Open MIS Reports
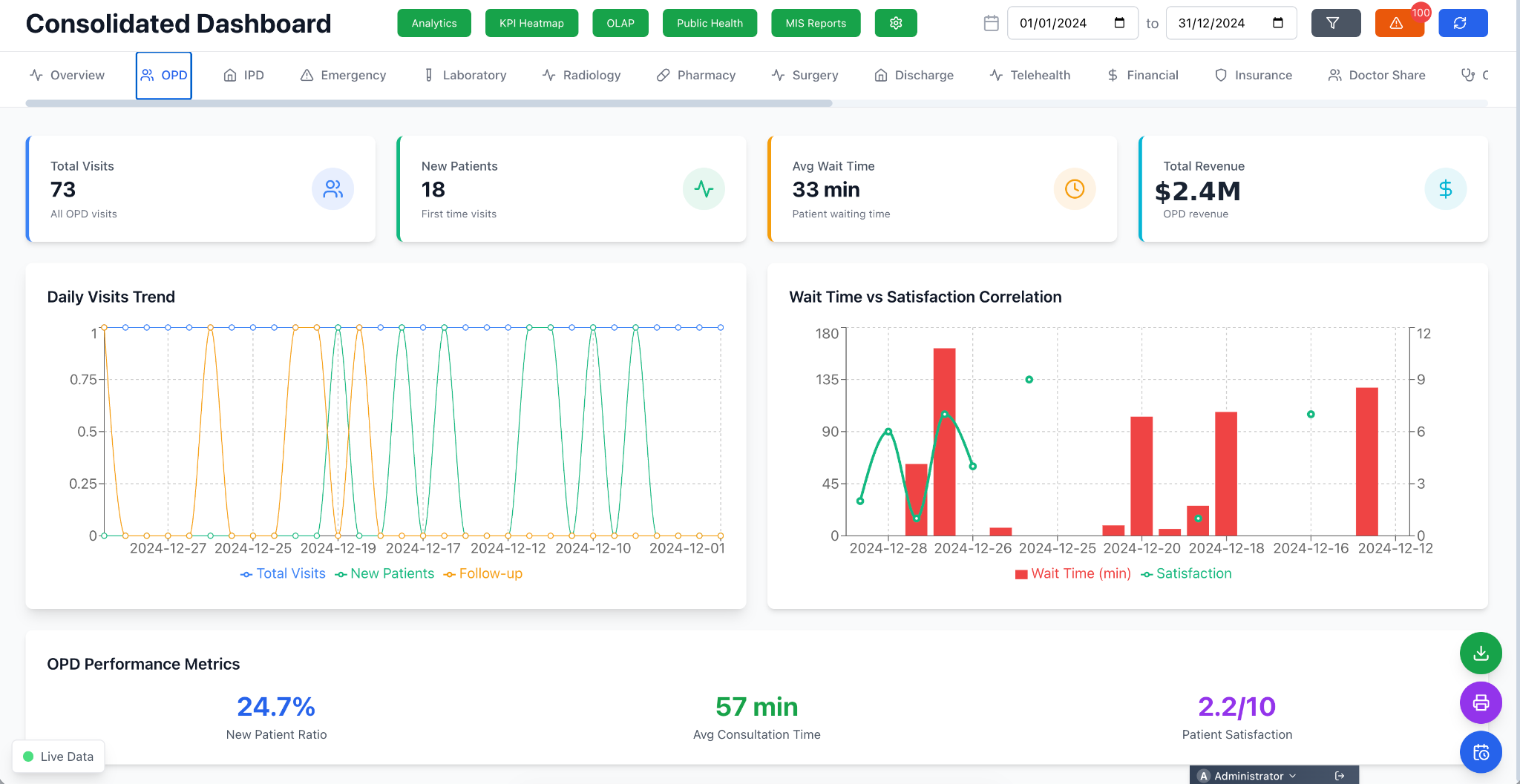1520x784 pixels. point(816,23)
